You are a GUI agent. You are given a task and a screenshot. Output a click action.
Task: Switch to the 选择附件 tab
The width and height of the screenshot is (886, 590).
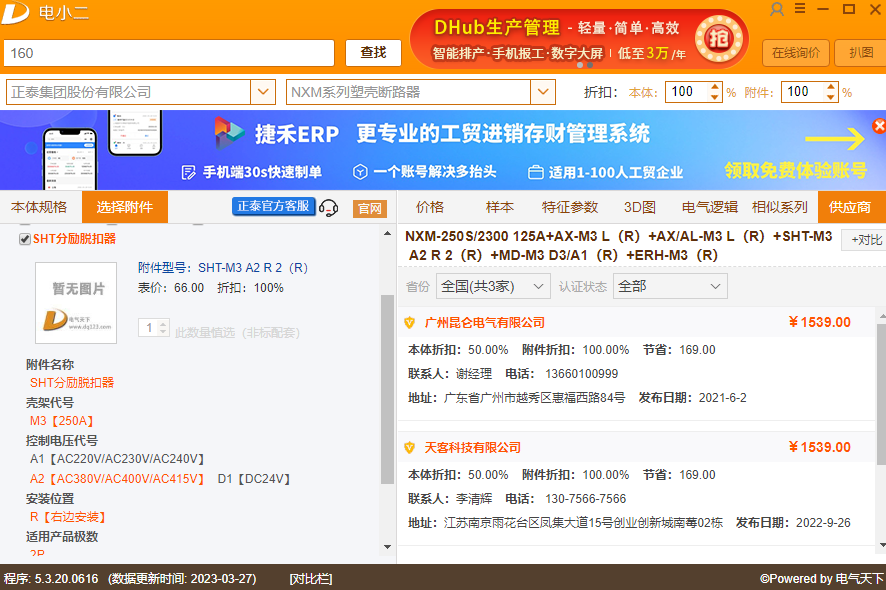(125, 207)
